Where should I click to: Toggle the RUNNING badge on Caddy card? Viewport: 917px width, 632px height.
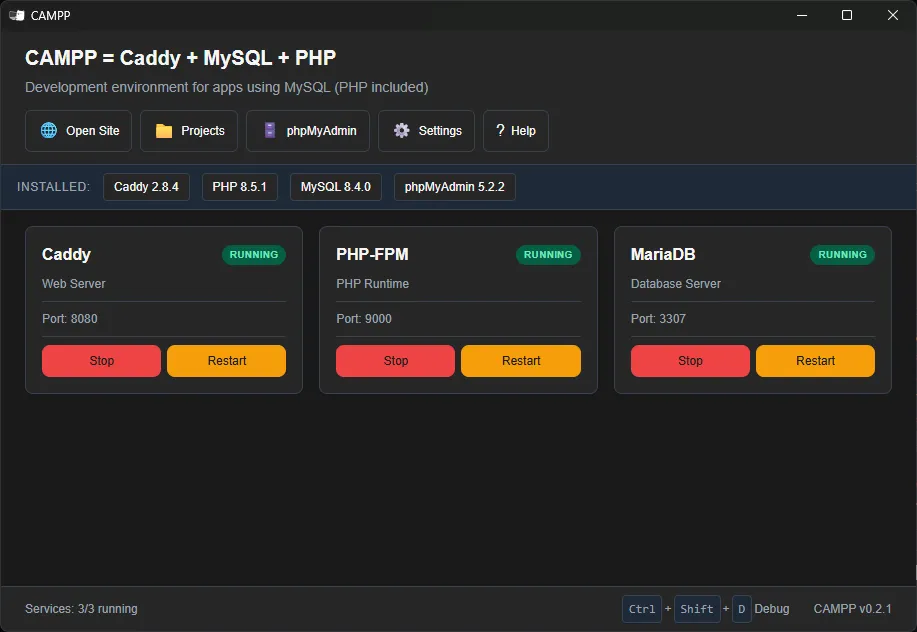coord(254,255)
